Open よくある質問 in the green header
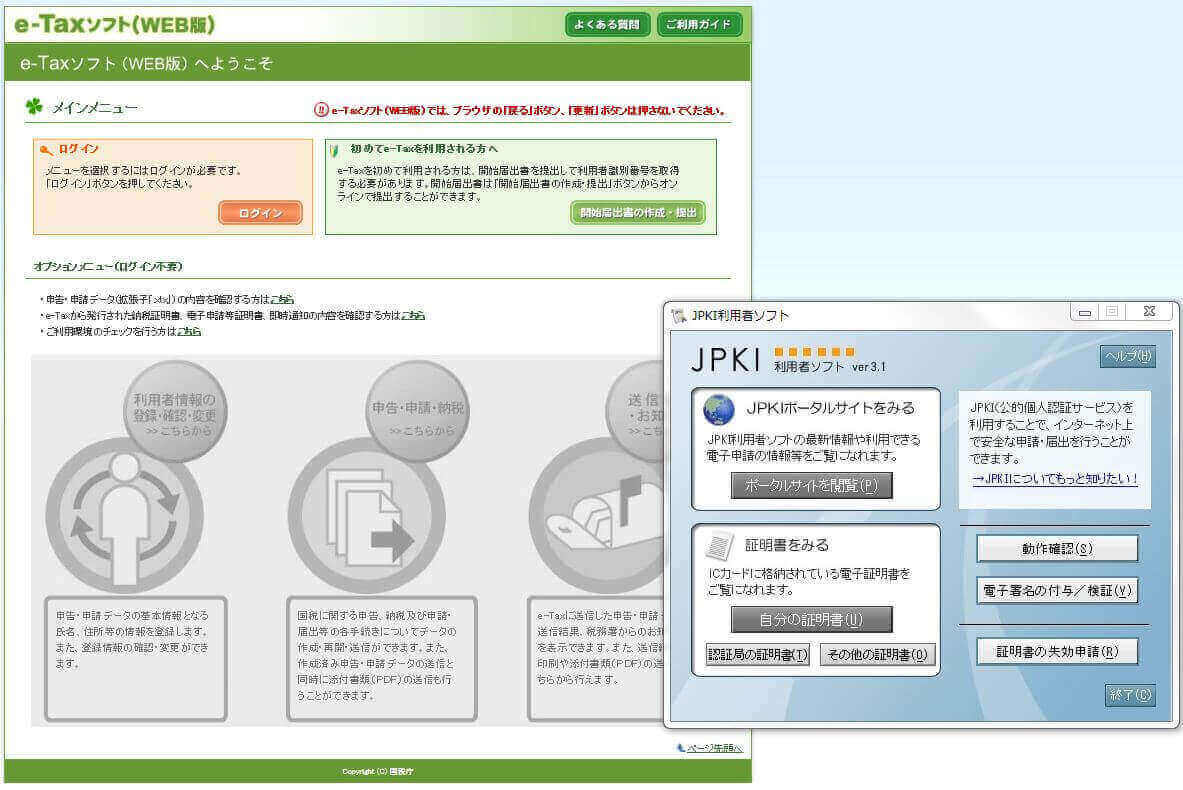 [607, 23]
